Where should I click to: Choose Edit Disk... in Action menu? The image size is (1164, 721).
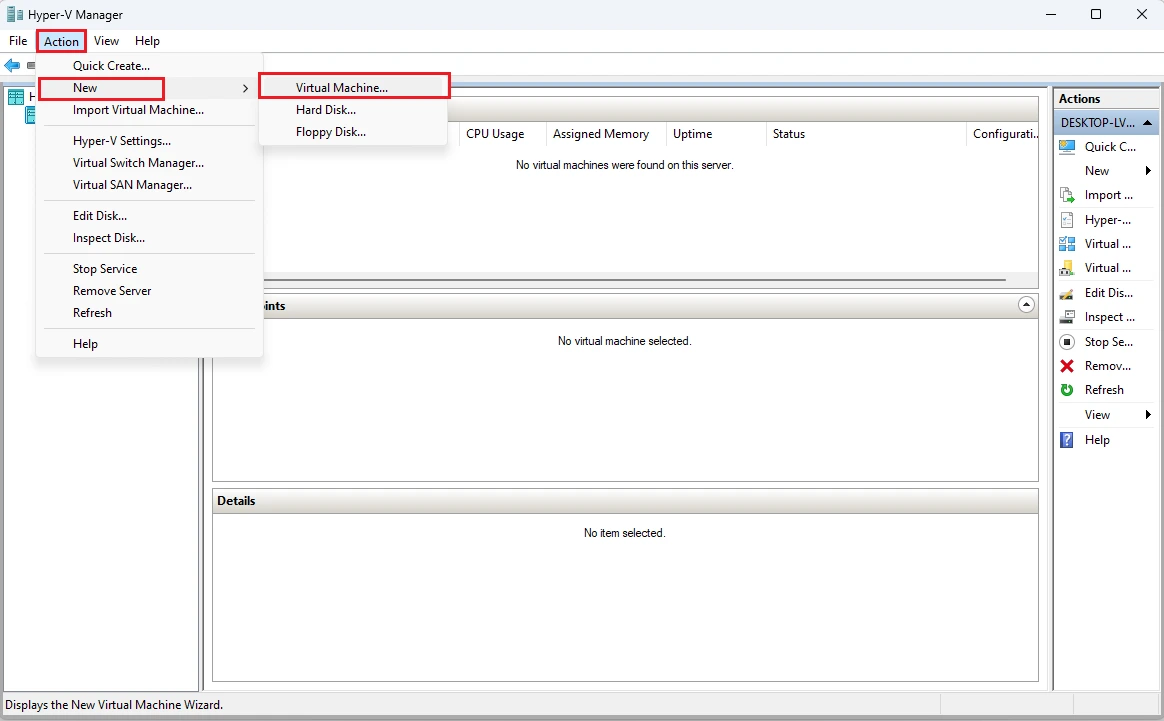pos(149,215)
